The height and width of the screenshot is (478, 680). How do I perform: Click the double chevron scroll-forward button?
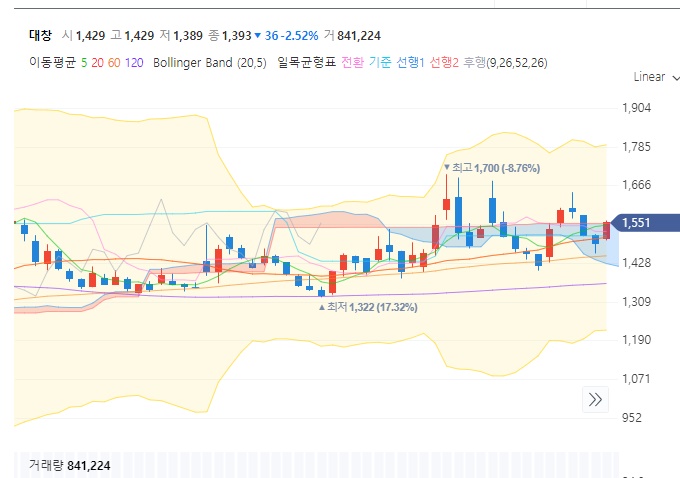point(595,399)
